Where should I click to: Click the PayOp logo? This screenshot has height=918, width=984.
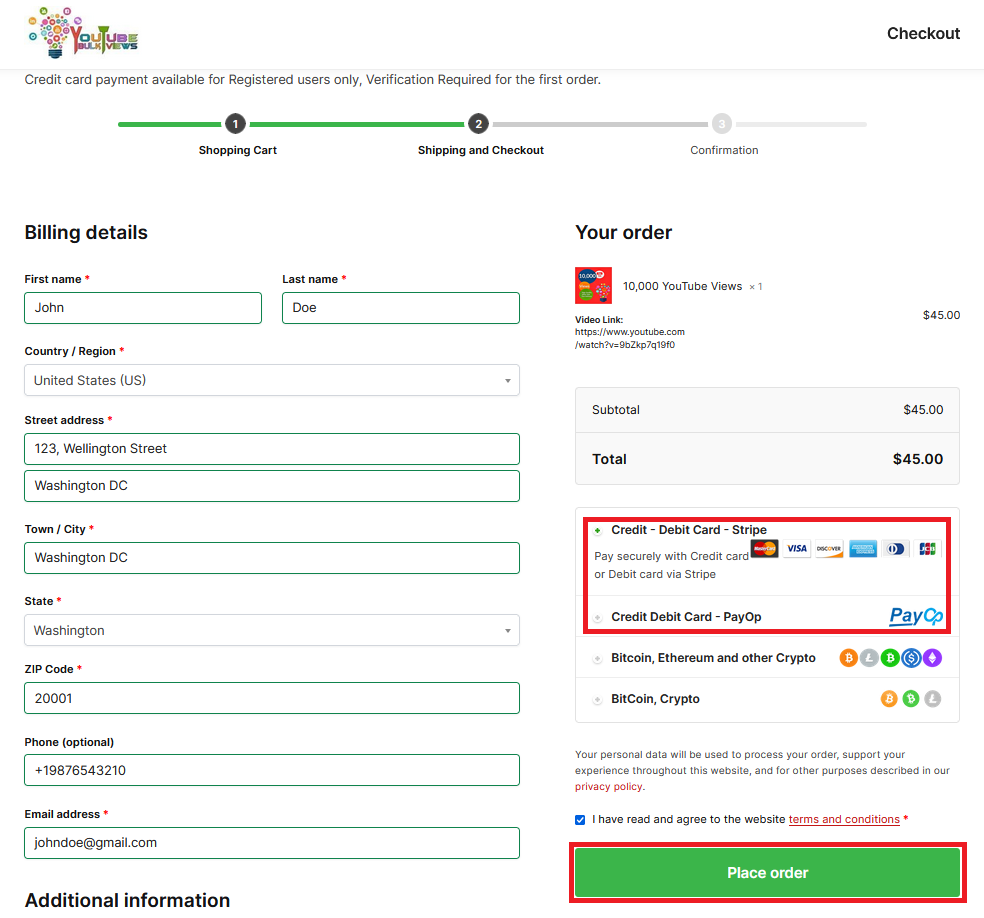[916, 616]
